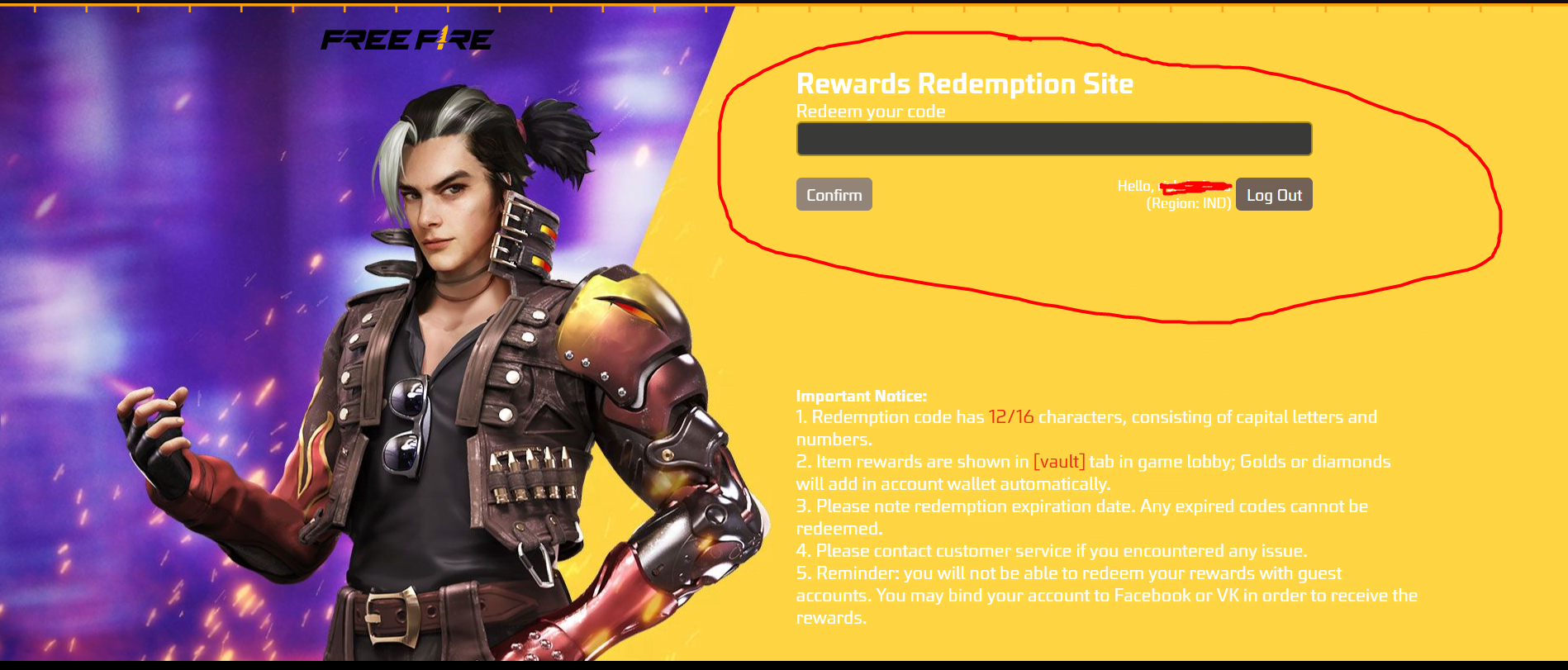This screenshot has height=670, width=1568.
Task: Focus the Redeem your code input field
Action: click(1054, 139)
